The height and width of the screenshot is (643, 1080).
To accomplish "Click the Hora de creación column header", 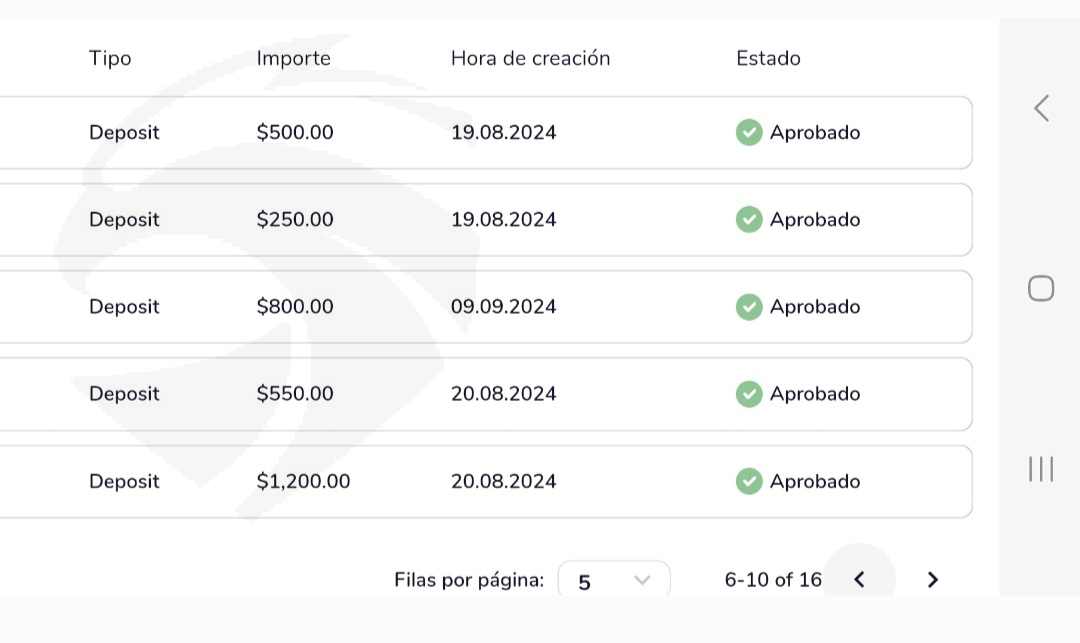I will tap(530, 58).
